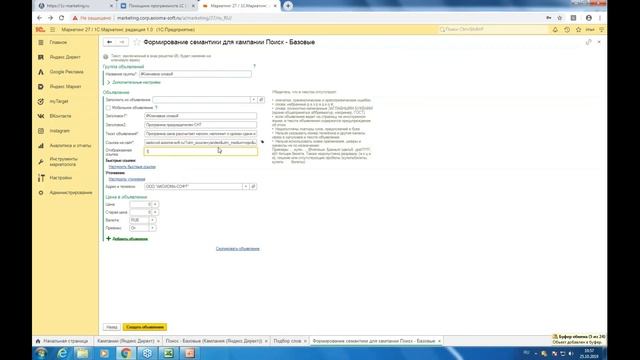
Task: Open Настроить уточнения link
Action: click(x=127, y=179)
